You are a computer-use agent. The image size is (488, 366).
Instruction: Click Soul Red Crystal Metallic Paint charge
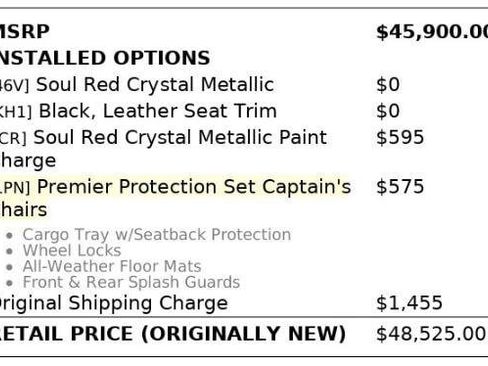point(163,149)
